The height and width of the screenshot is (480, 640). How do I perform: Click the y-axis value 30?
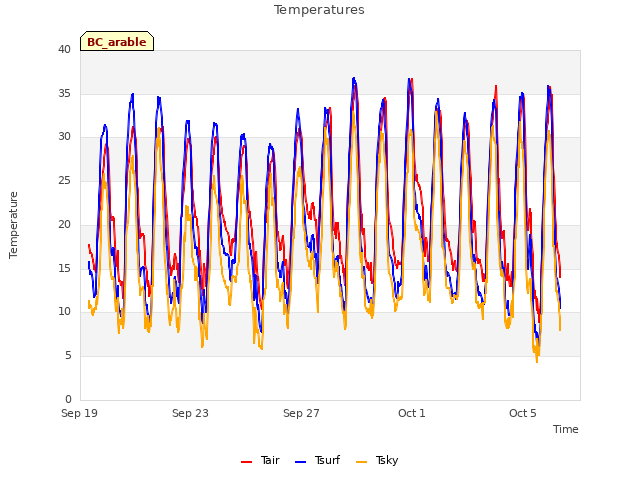(x=64, y=137)
